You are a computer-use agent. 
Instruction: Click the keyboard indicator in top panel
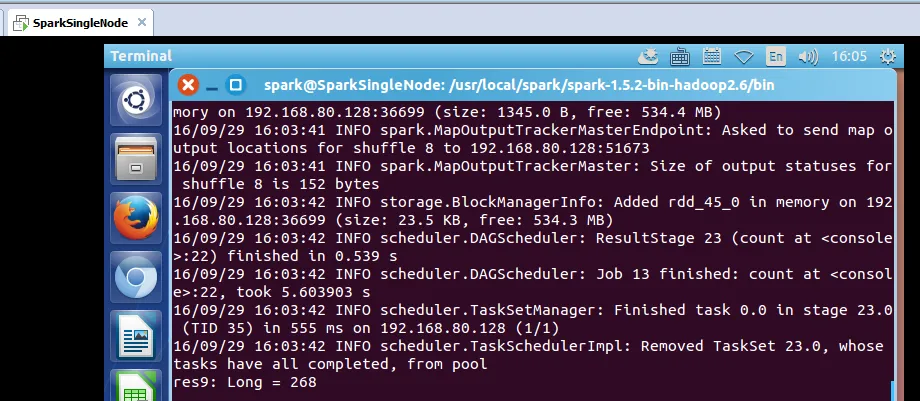(x=680, y=56)
